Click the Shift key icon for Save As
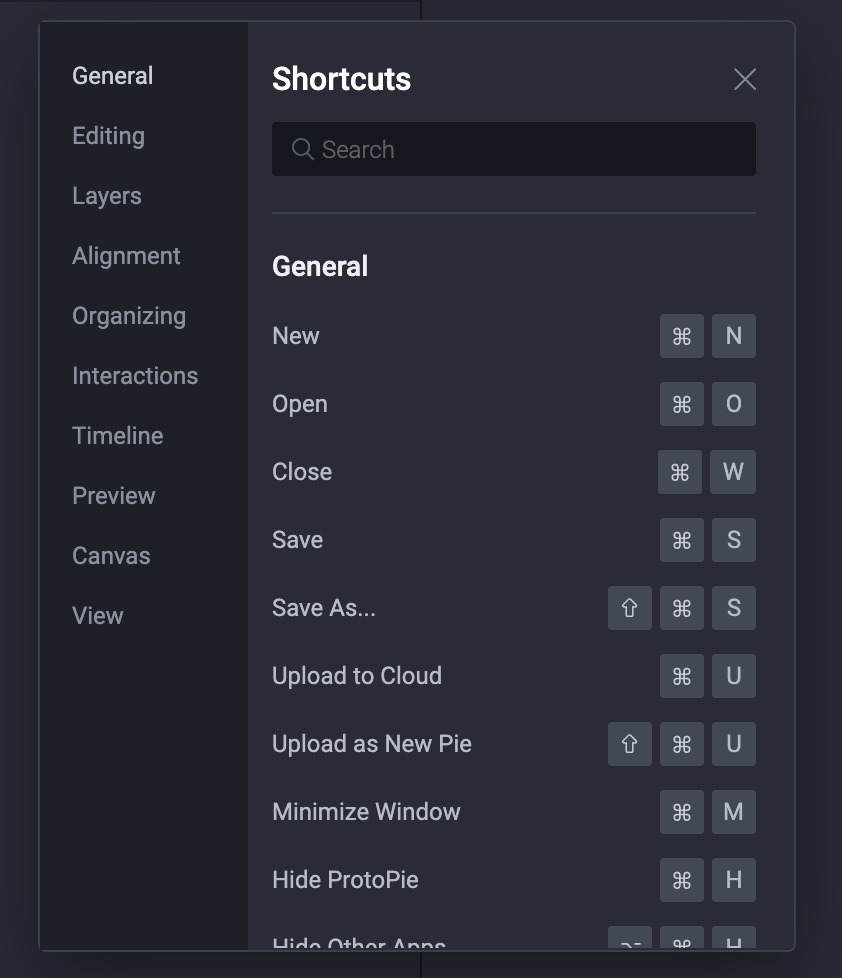The width and height of the screenshot is (842, 978). click(x=630, y=608)
